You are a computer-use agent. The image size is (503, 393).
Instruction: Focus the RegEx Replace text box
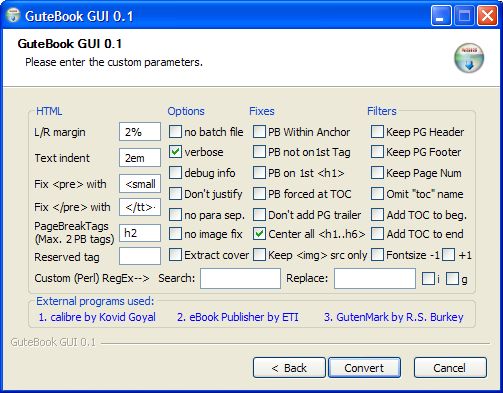pyautogui.click(x=375, y=278)
